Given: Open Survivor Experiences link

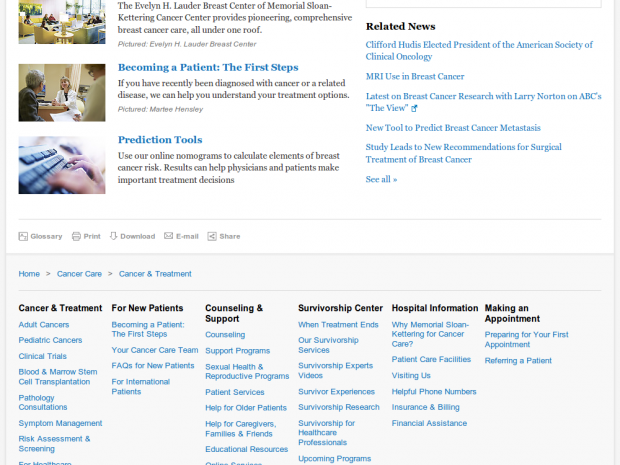Looking at the screenshot, I should click(336, 391).
